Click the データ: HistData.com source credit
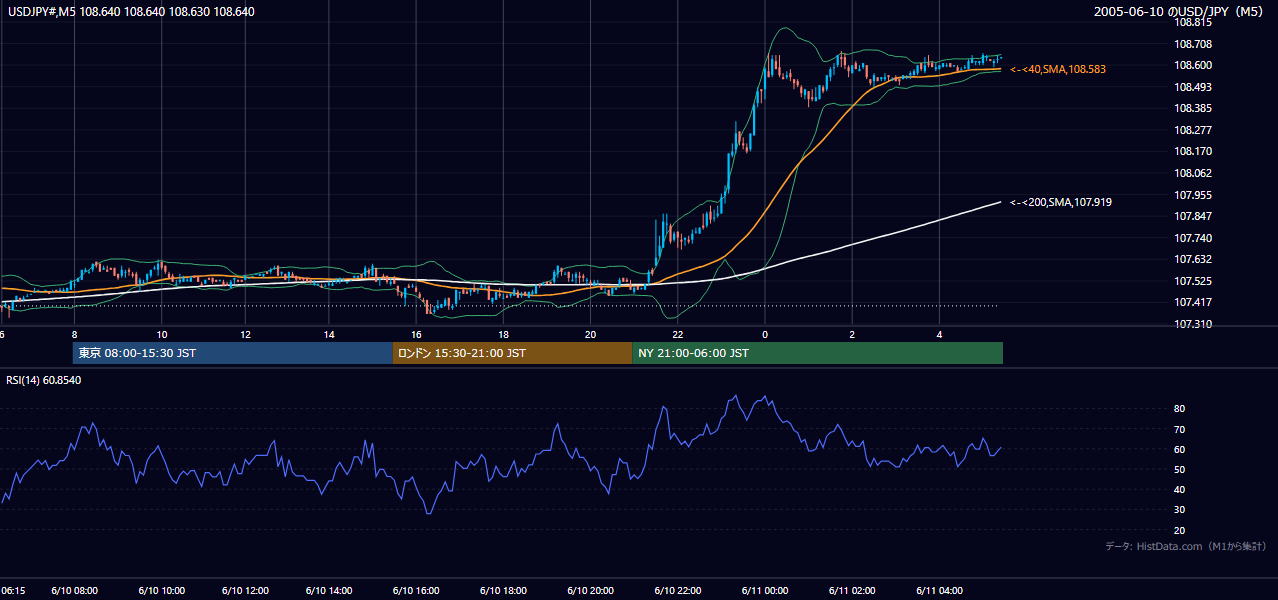The width and height of the screenshot is (1278, 600). tap(1186, 547)
